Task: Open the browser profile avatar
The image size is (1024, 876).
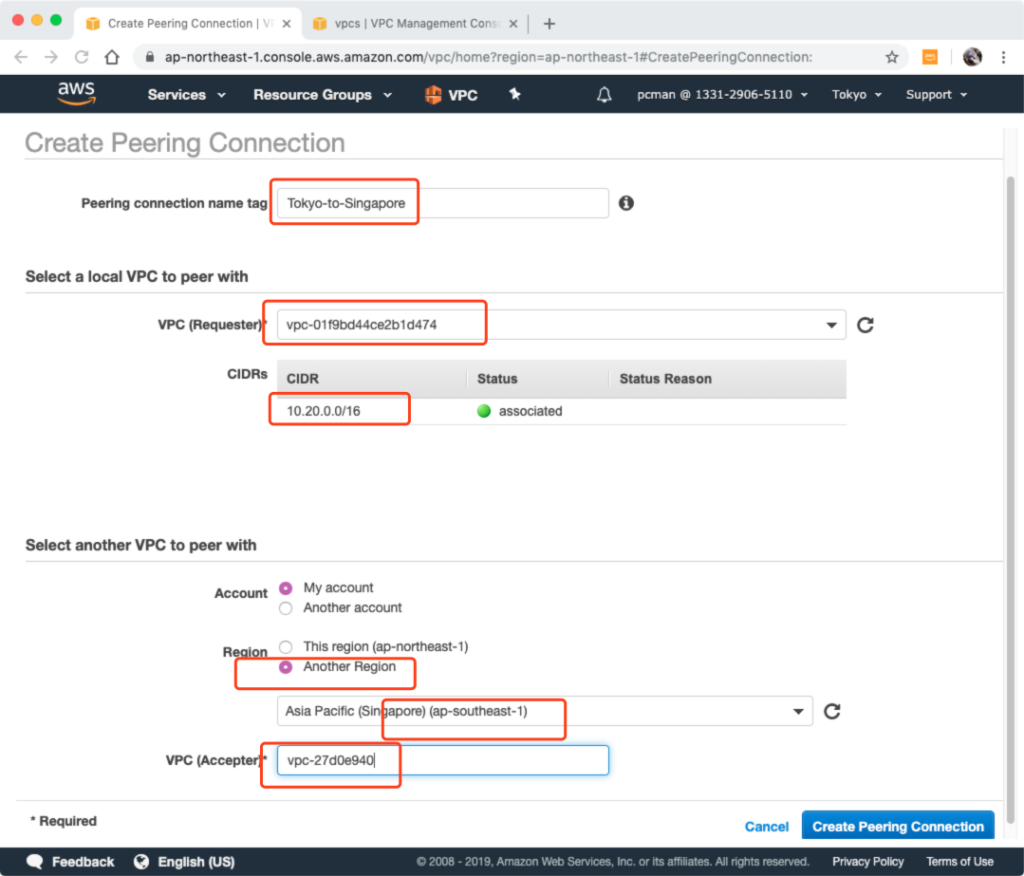Action: click(972, 57)
